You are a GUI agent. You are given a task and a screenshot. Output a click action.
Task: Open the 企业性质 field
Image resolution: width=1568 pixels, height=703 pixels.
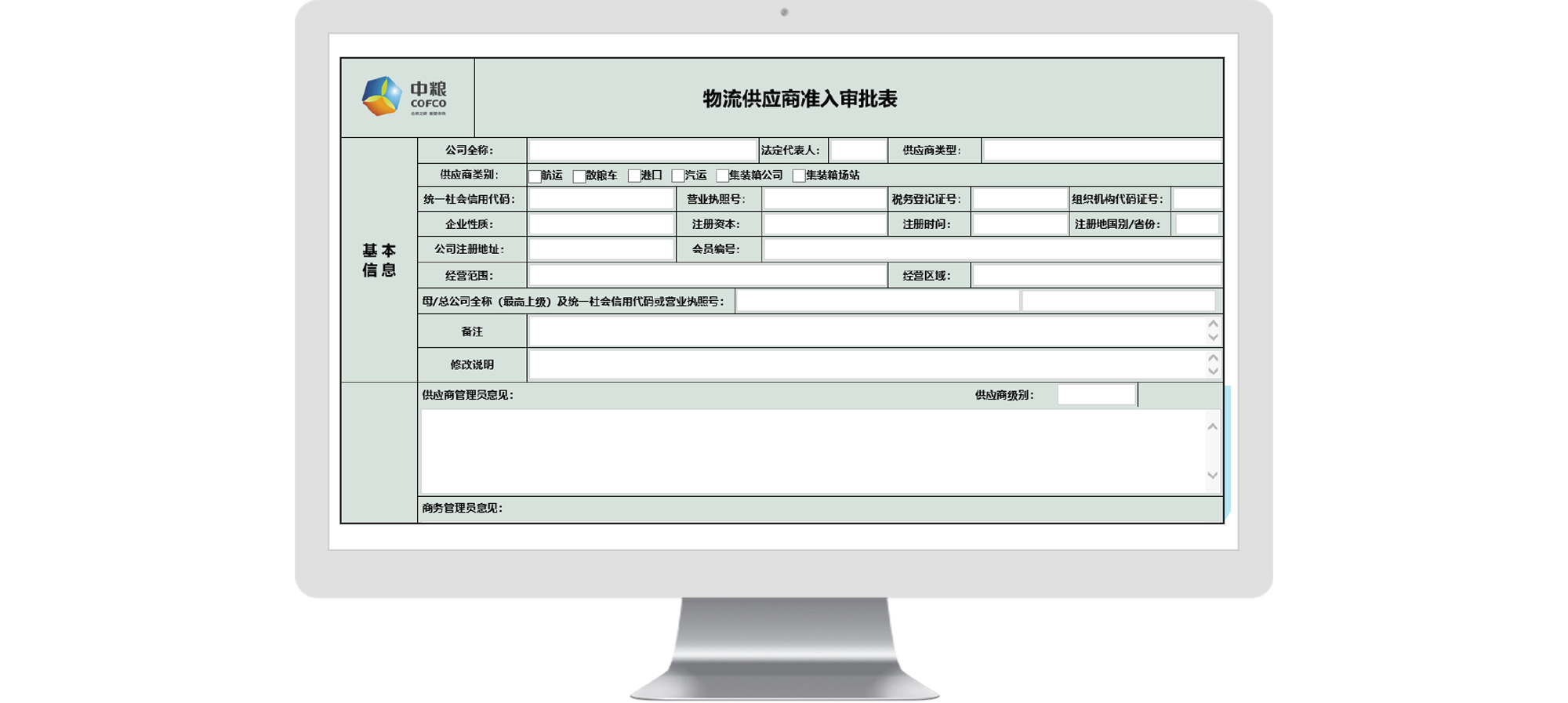pos(601,225)
